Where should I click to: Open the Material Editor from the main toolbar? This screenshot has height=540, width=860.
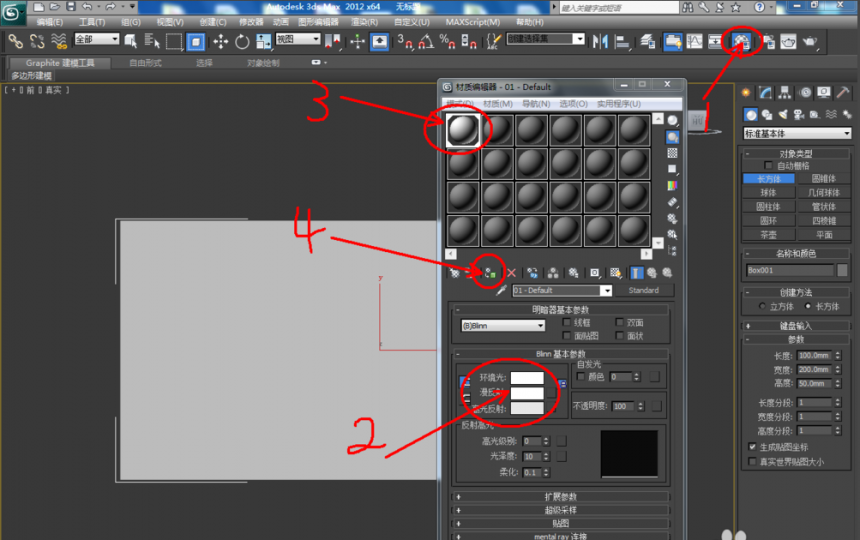pos(742,42)
